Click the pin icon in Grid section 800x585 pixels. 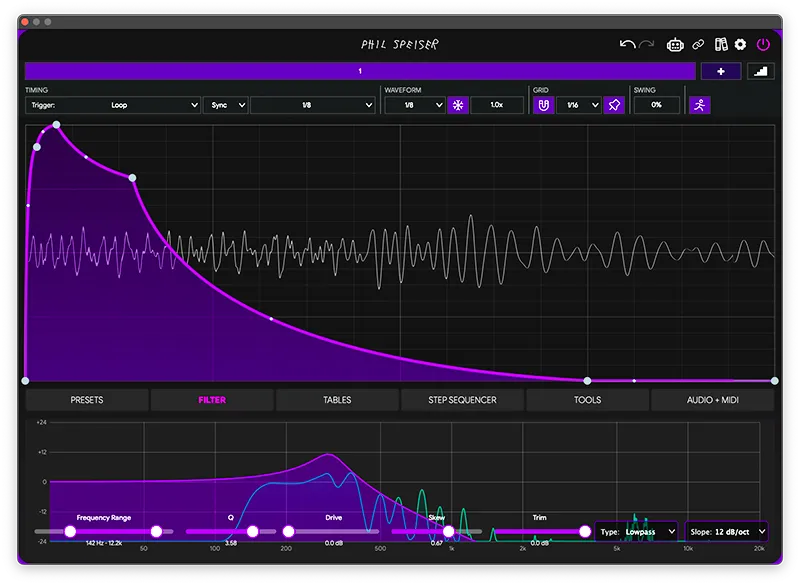614,105
